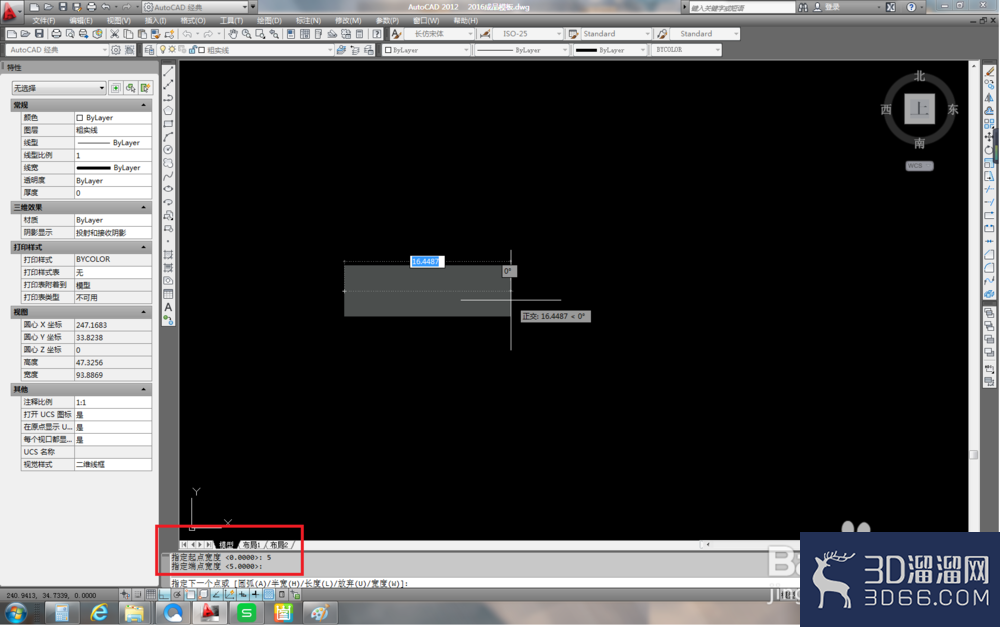
Task: Toggle Grid display in status bar
Action: click(151, 594)
